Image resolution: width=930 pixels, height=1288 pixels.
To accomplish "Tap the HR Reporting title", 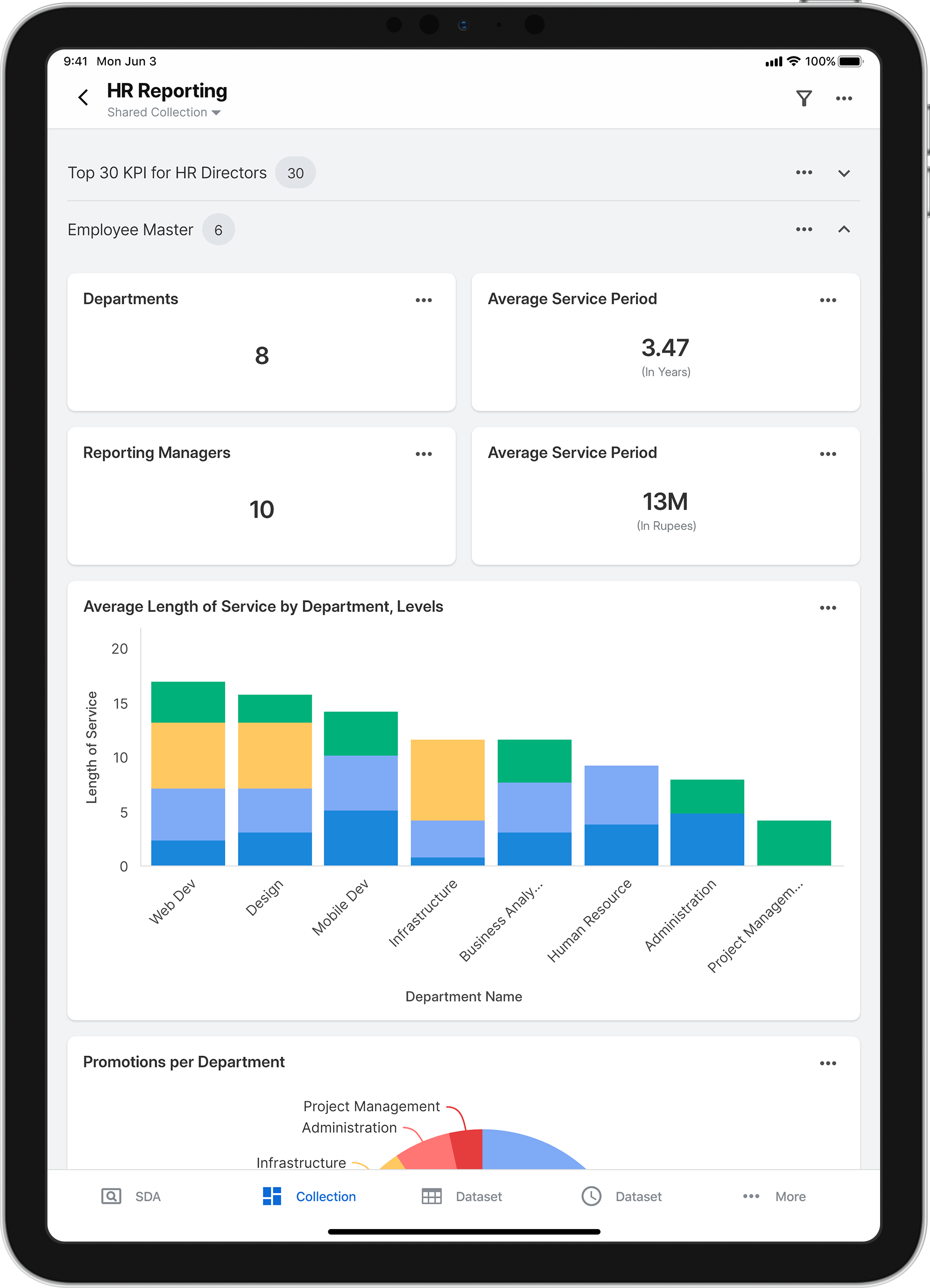I will pyautogui.click(x=167, y=91).
